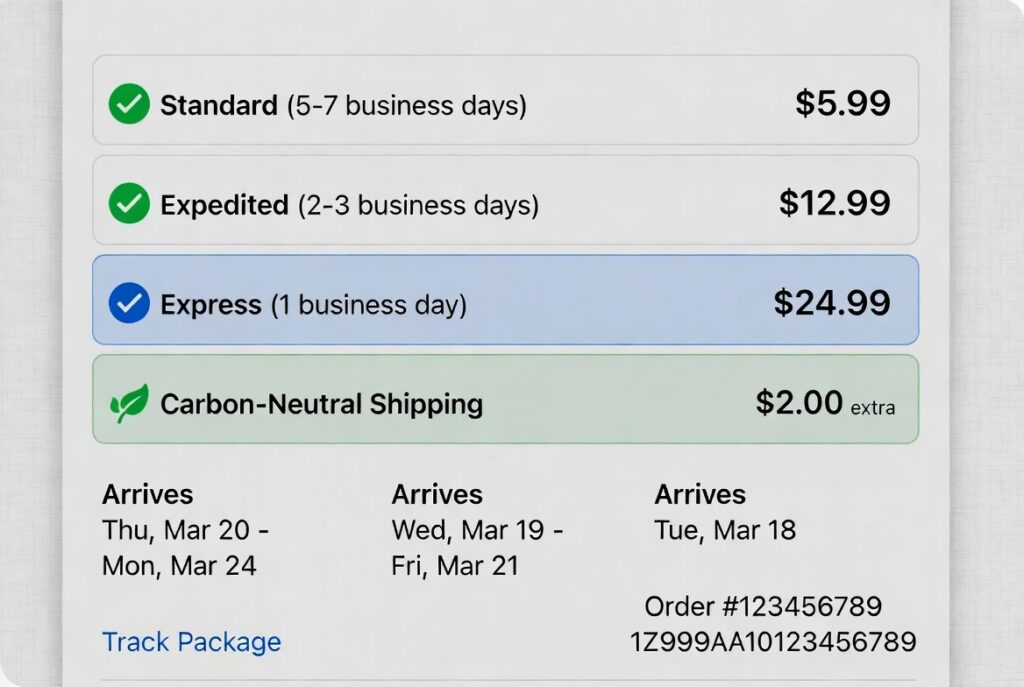This screenshot has width=1024, height=687.
Task: Open the Track Package link
Action: tap(191, 641)
